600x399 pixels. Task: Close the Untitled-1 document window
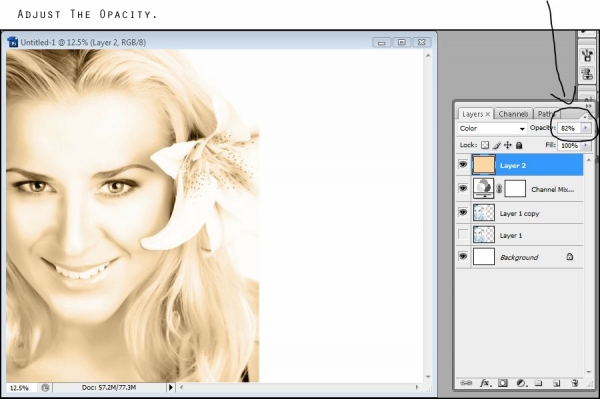pyautogui.click(x=422, y=42)
